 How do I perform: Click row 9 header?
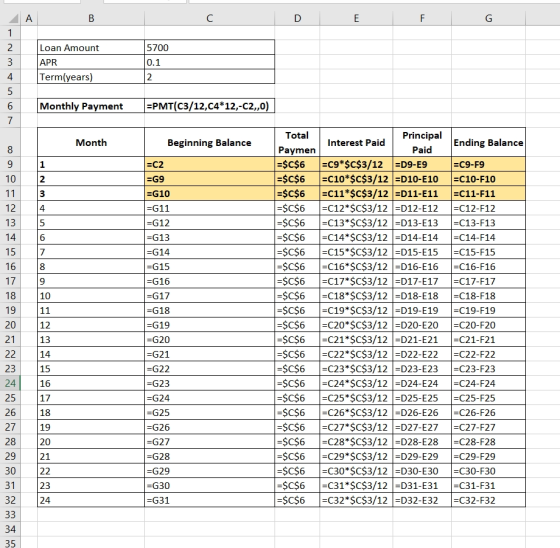click(10, 164)
